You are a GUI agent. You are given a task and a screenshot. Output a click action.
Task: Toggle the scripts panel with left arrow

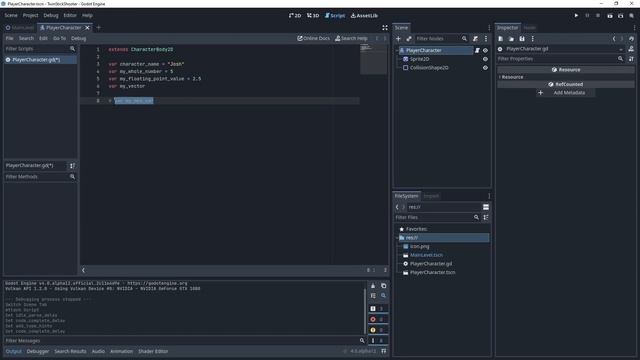click(83, 270)
